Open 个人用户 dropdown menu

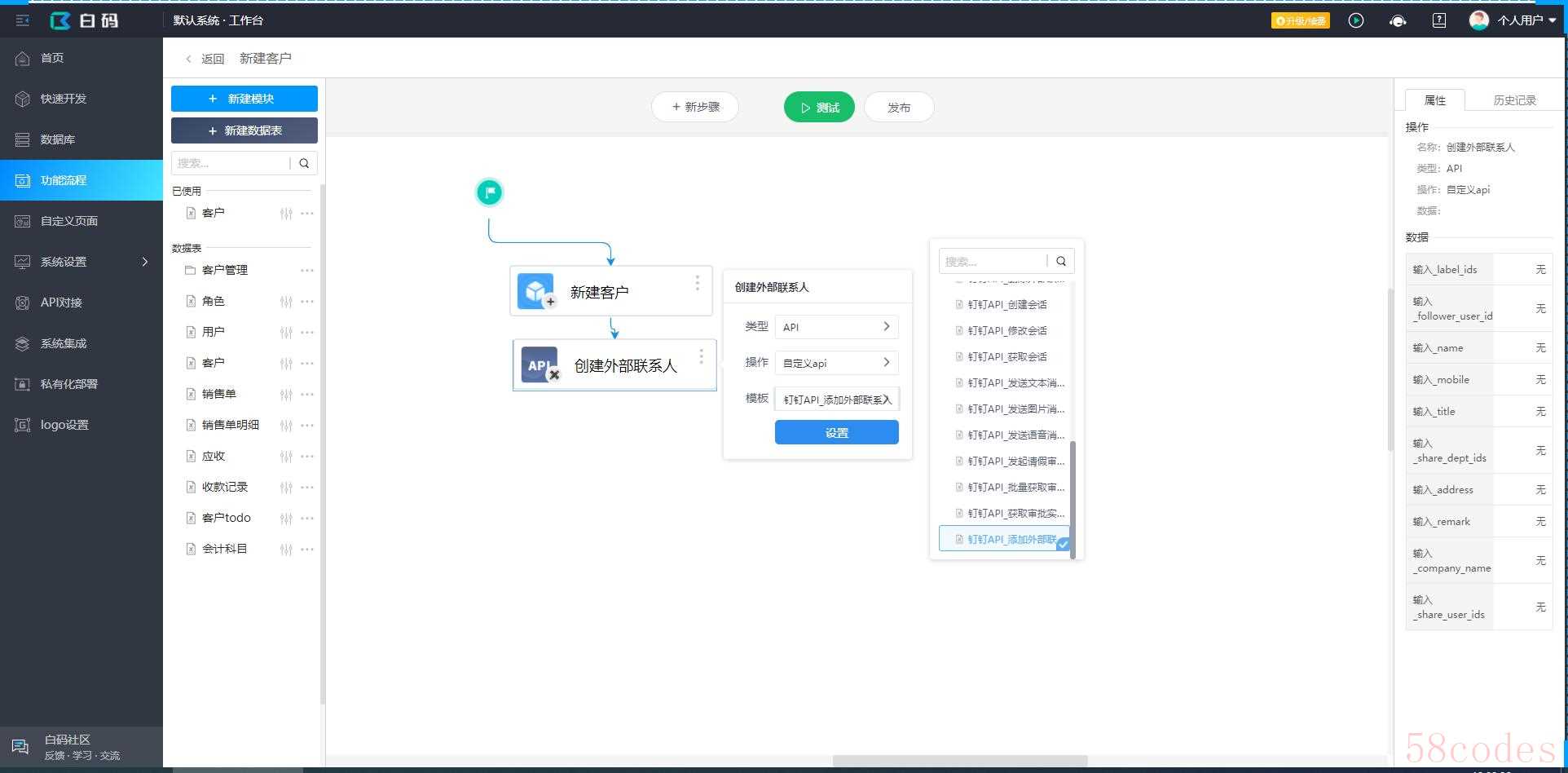click(1526, 20)
